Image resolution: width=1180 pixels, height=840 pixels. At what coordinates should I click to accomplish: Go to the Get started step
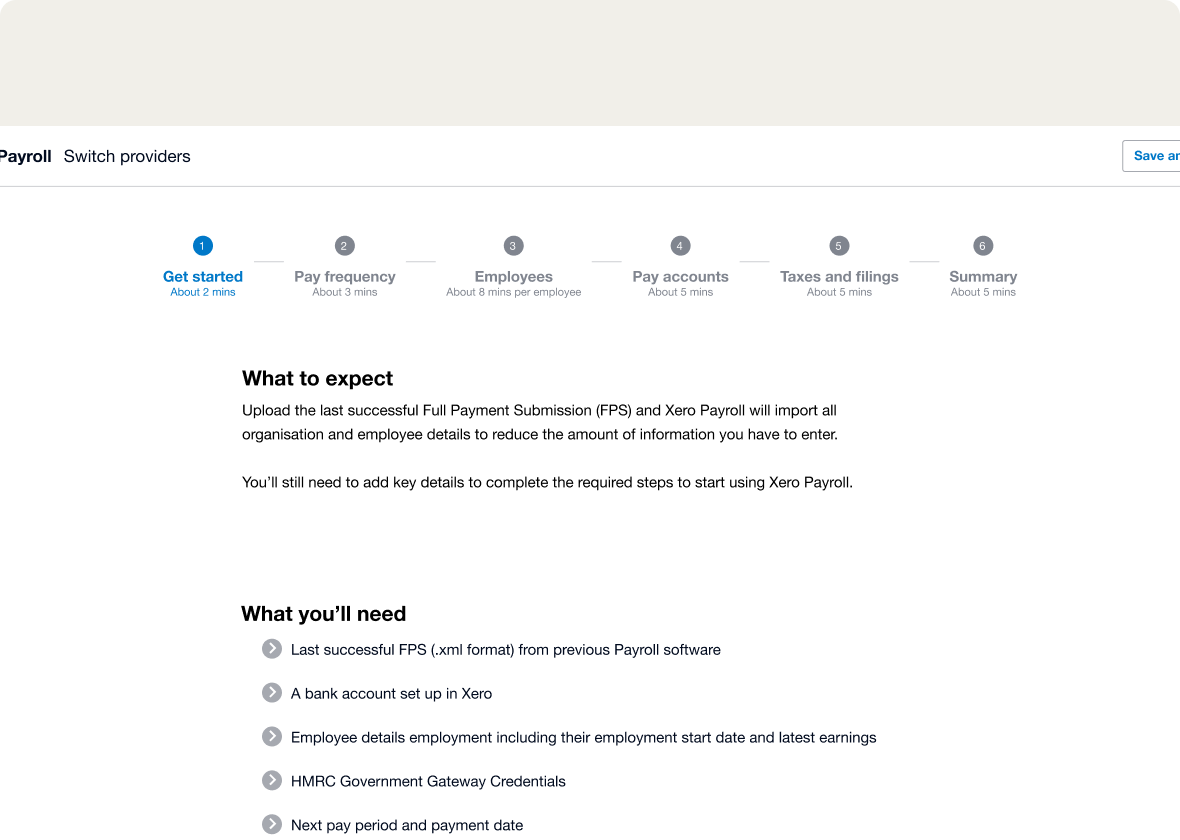203,277
